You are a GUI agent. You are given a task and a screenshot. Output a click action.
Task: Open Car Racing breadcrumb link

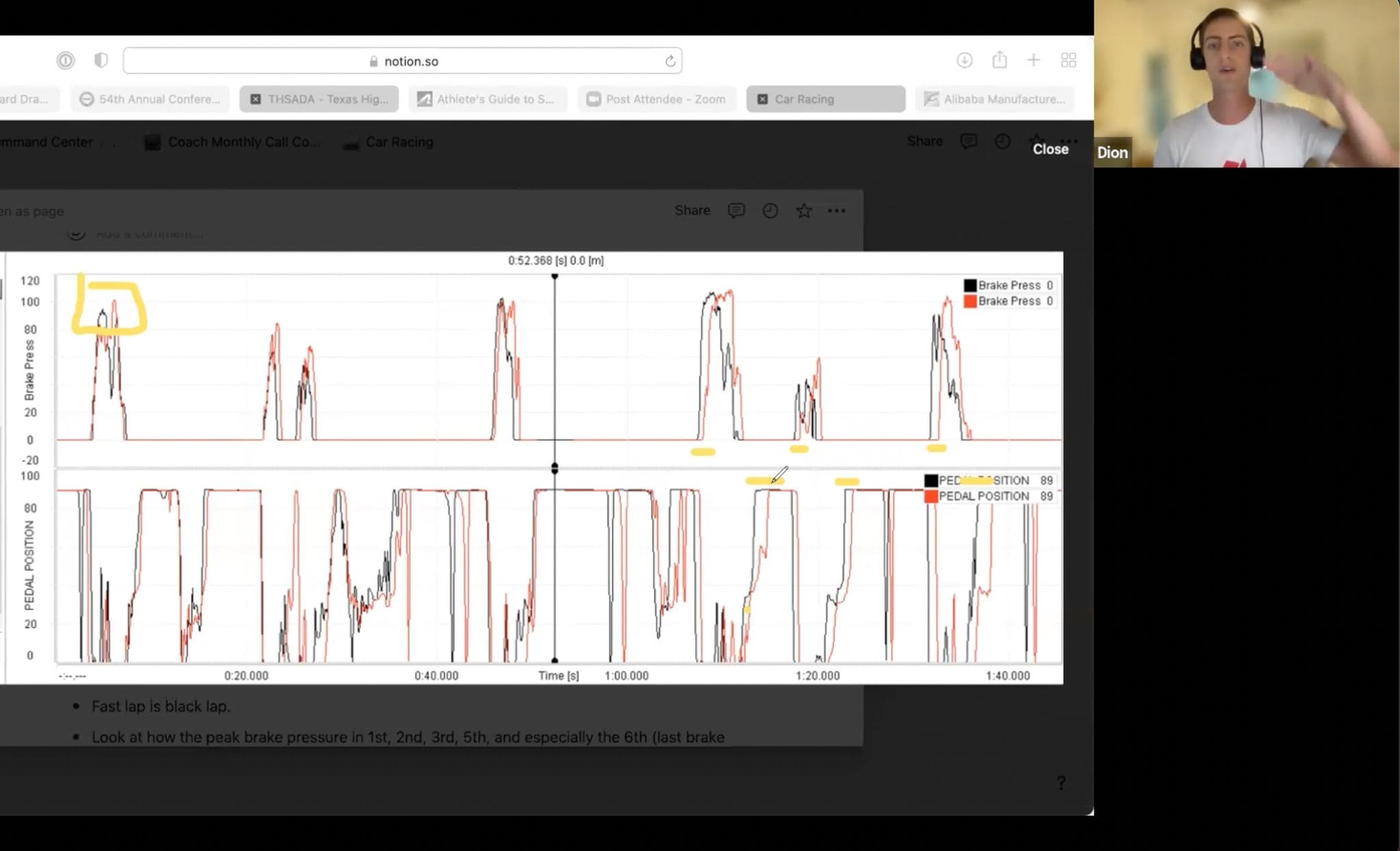pyautogui.click(x=388, y=142)
